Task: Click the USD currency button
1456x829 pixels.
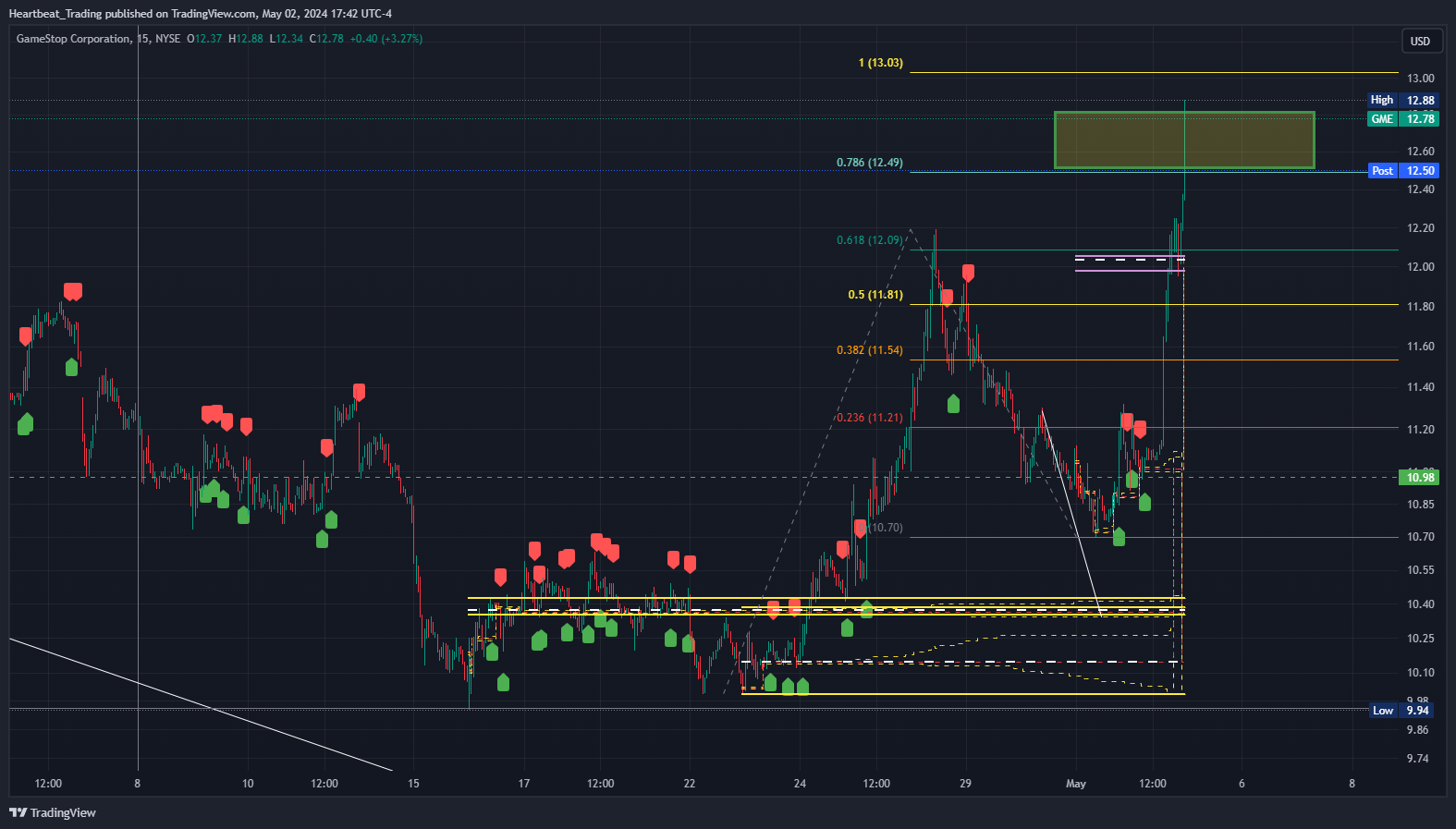Action: 1420,41
